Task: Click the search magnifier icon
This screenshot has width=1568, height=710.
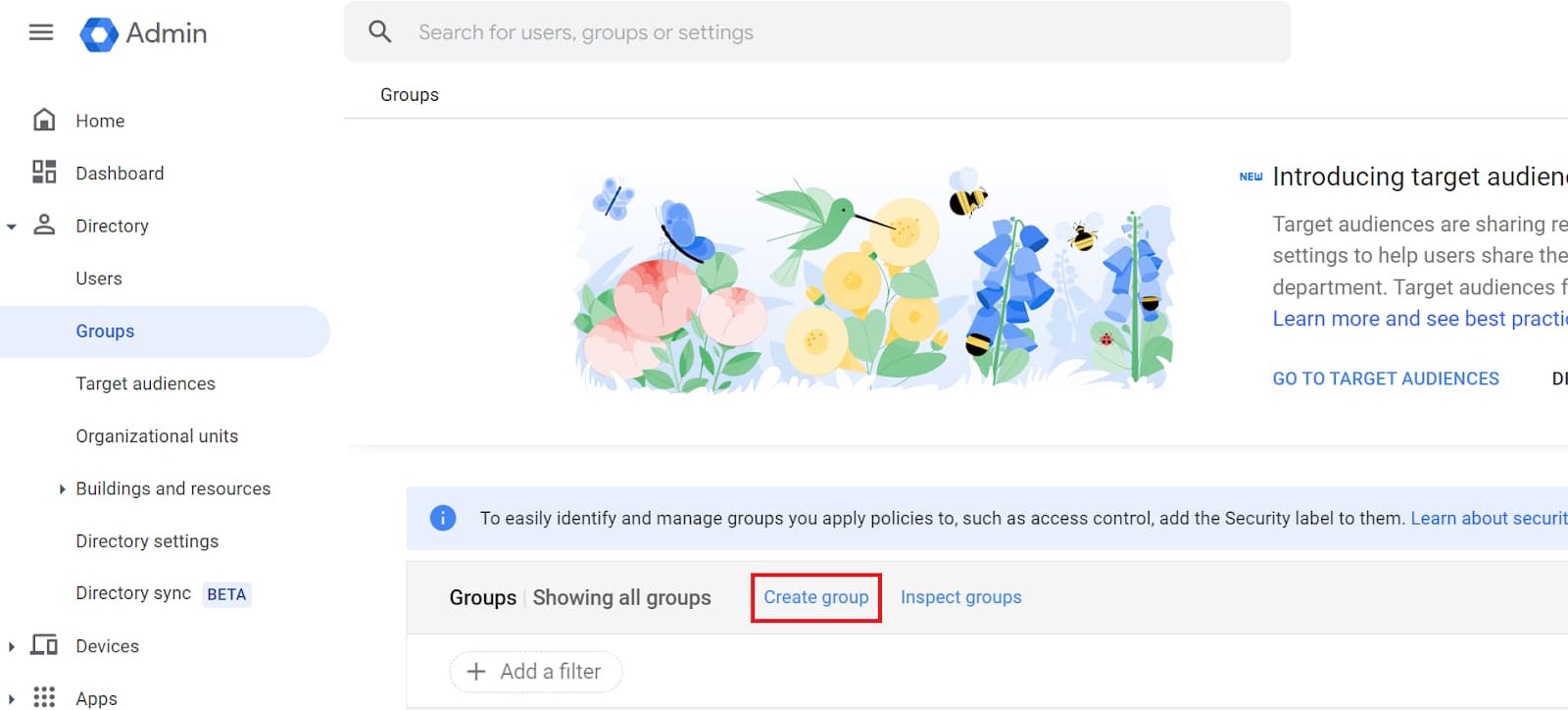Action: 380,32
